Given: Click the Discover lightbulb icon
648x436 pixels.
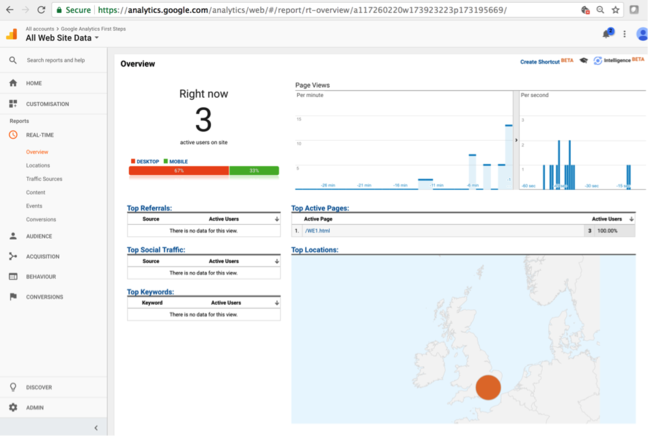Looking at the screenshot, I should pos(13,387).
